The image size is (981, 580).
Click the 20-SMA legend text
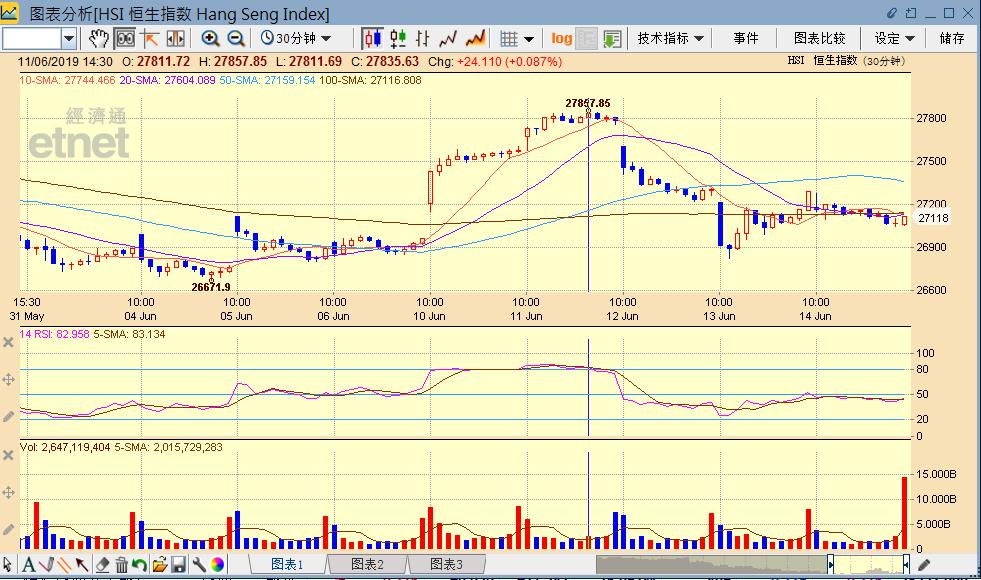coord(167,80)
